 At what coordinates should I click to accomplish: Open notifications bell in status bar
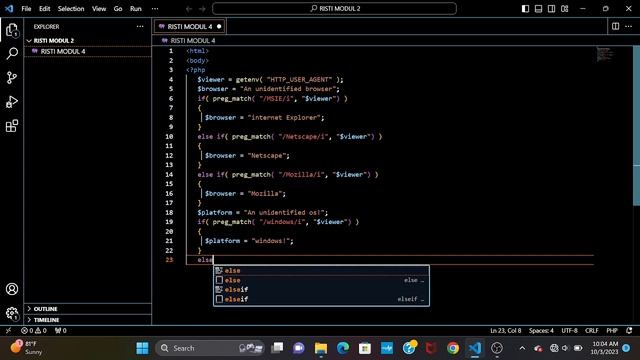click(x=629, y=331)
